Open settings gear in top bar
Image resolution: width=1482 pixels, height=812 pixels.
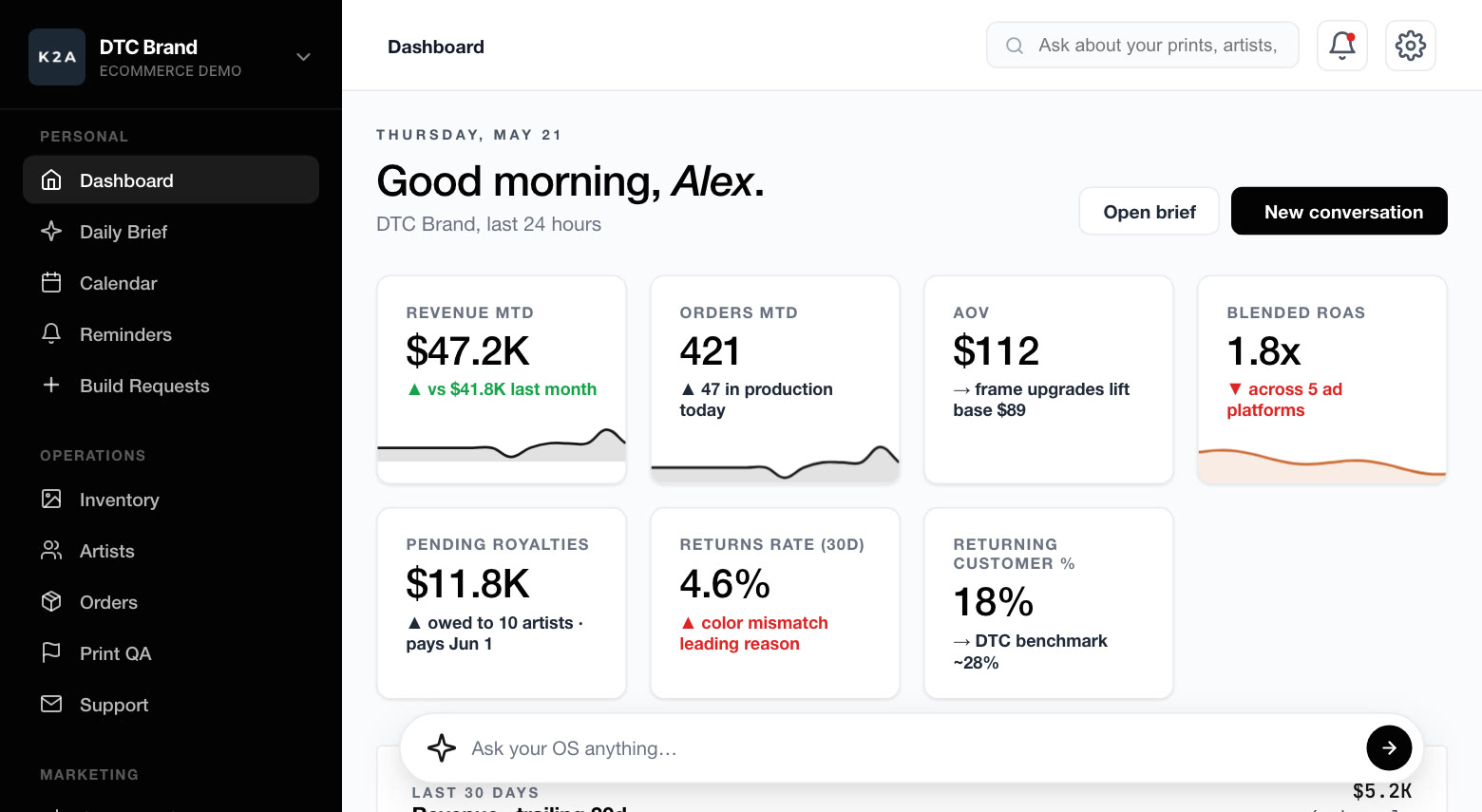[1411, 46]
